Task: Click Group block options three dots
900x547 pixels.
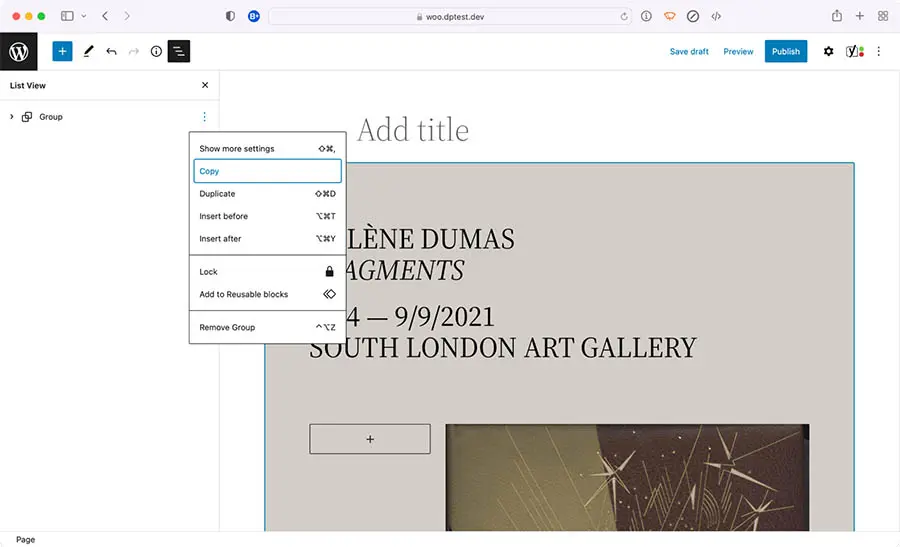Action: [x=204, y=117]
